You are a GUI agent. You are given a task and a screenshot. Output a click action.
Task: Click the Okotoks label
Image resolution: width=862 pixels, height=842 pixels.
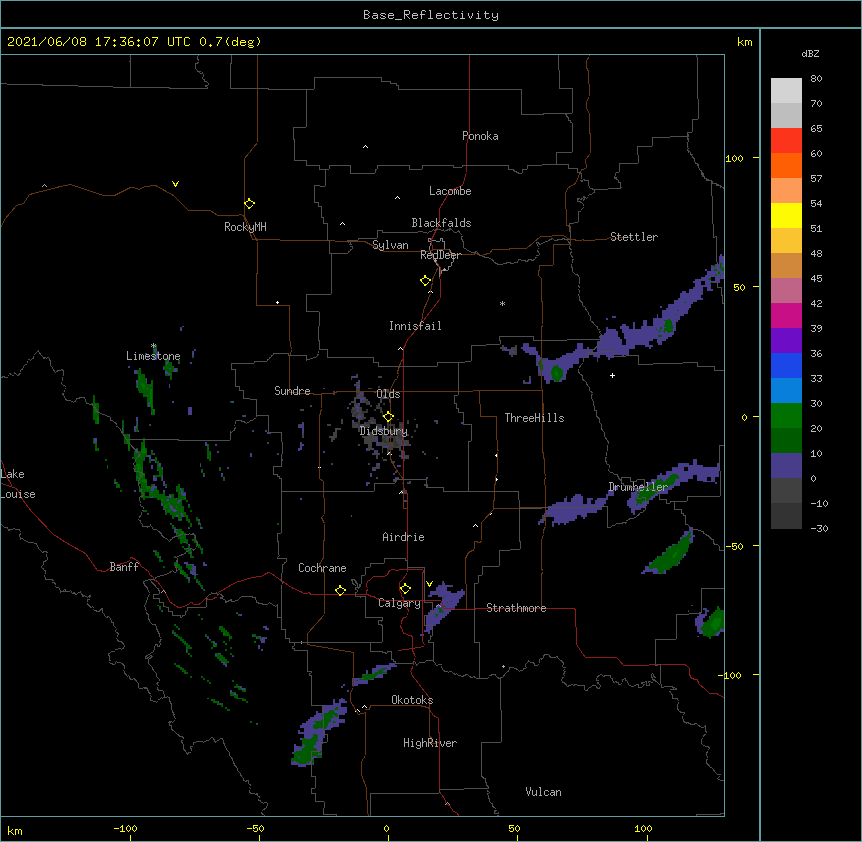(412, 700)
